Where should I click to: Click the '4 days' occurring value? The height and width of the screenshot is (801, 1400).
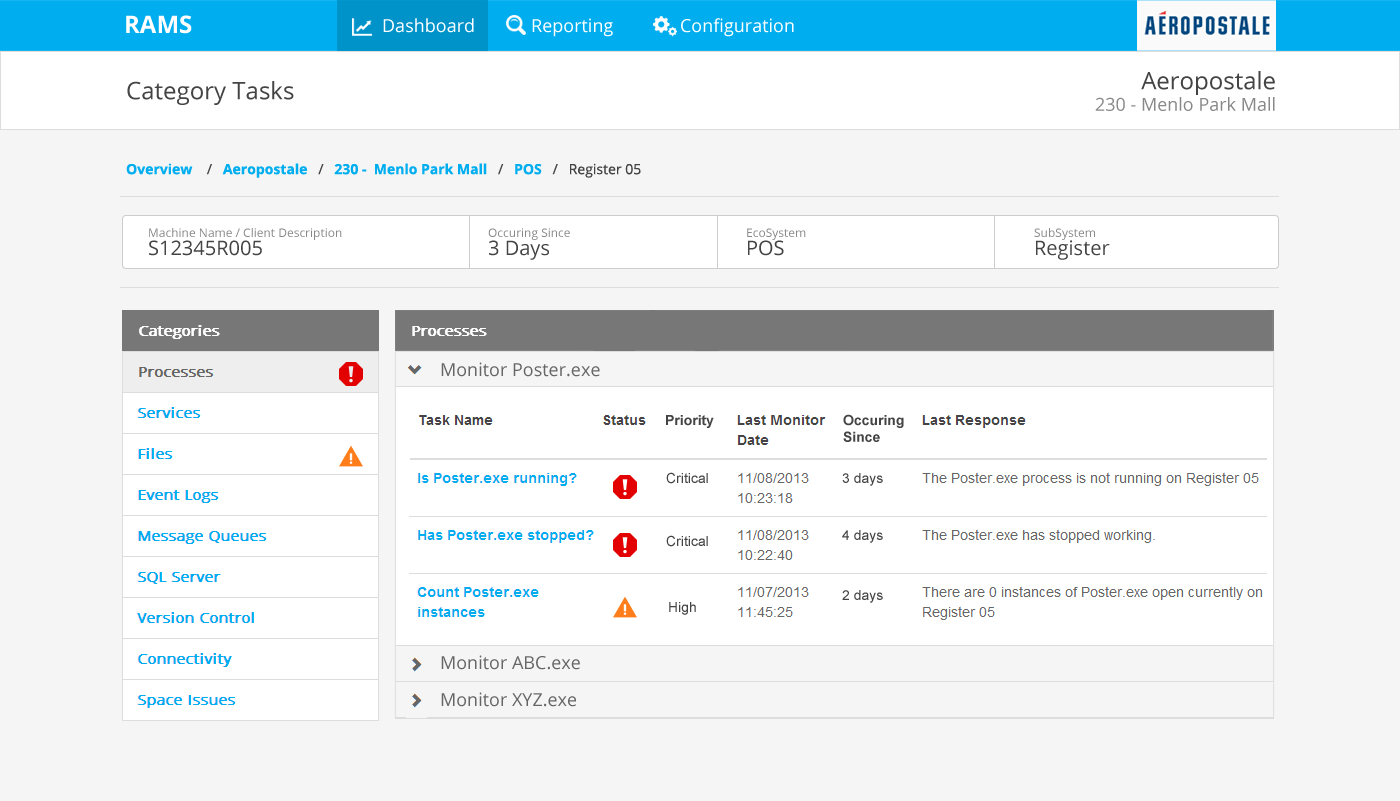pyautogui.click(x=862, y=536)
